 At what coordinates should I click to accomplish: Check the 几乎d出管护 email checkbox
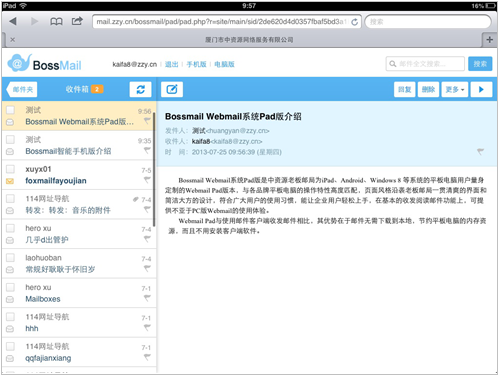(x=10, y=228)
